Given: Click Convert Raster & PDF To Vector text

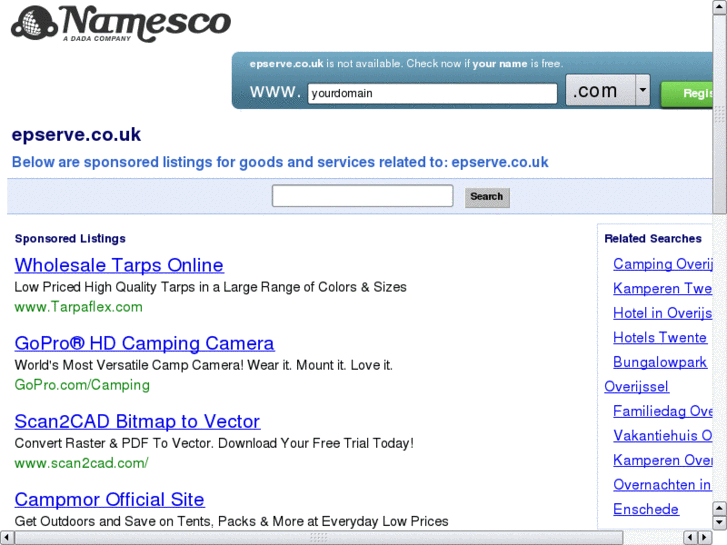Looking at the screenshot, I should (214, 443).
